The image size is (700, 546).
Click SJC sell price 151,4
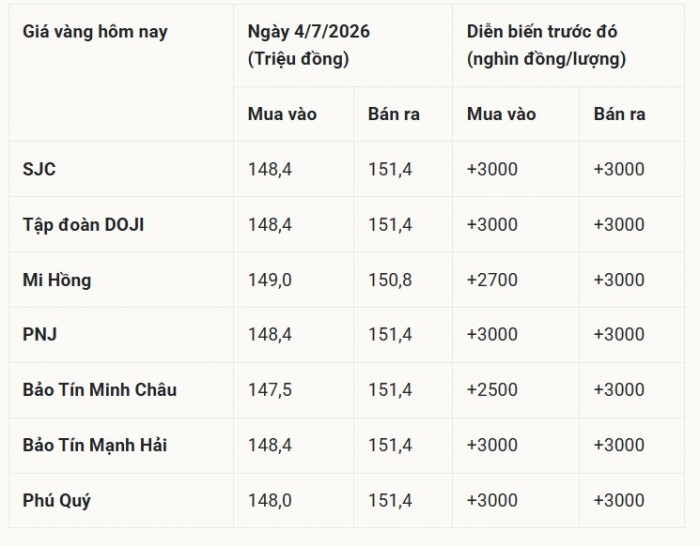pos(390,169)
